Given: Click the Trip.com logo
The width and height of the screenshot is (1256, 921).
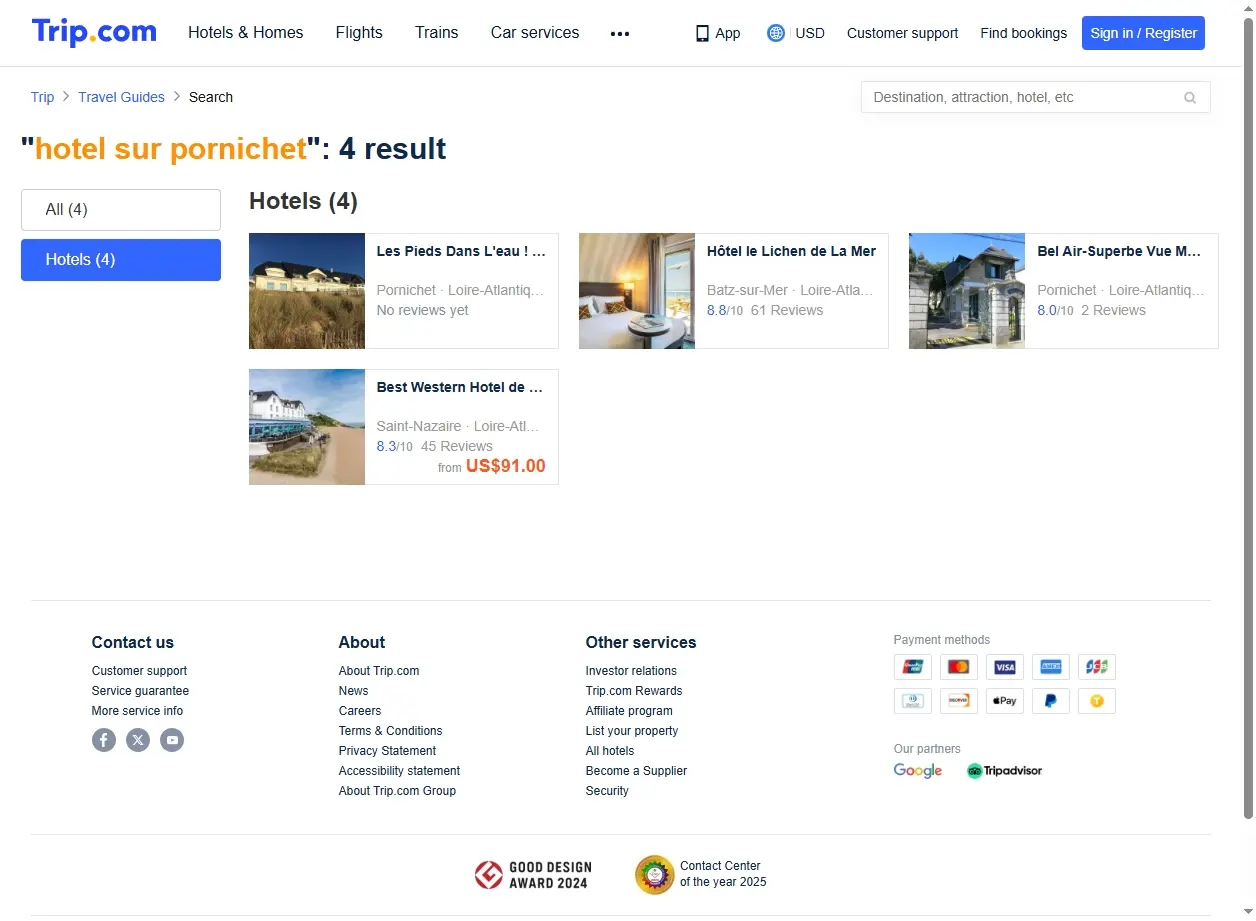Looking at the screenshot, I should point(94,32).
